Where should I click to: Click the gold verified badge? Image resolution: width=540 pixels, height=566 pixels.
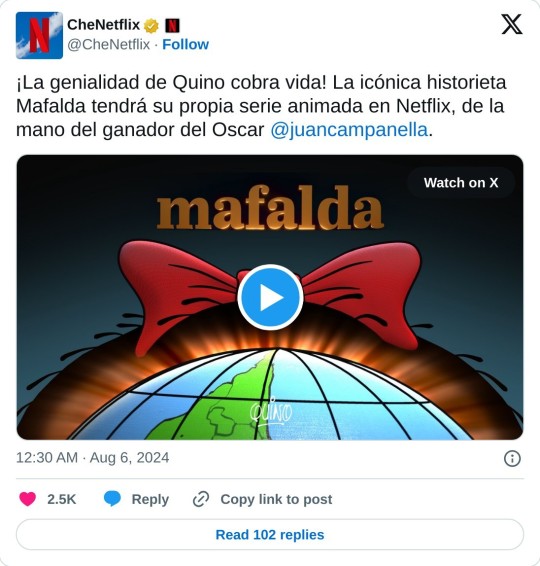pyautogui.click(x=151, y=26)
